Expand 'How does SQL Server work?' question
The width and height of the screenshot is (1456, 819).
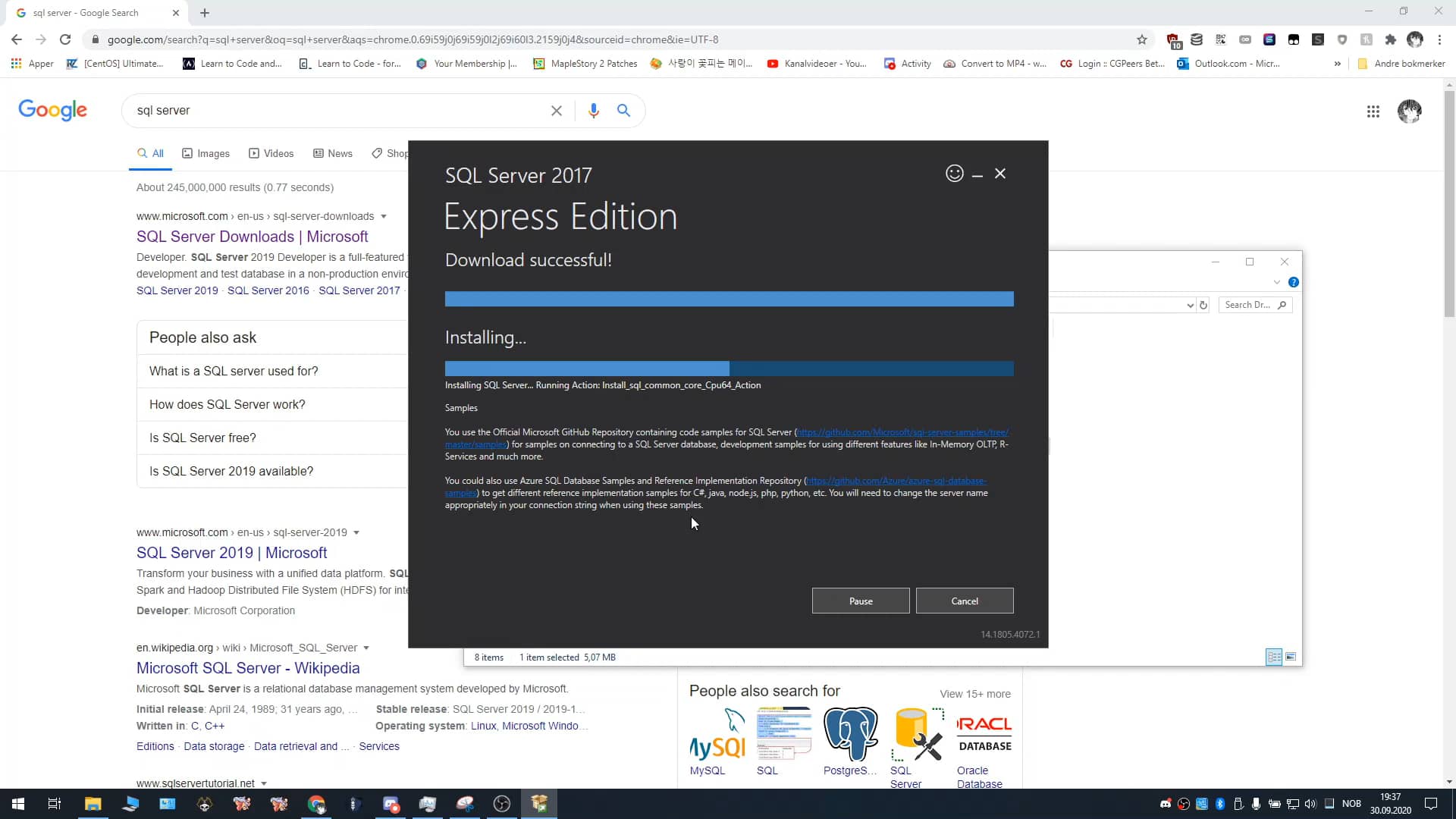point(227,404)
